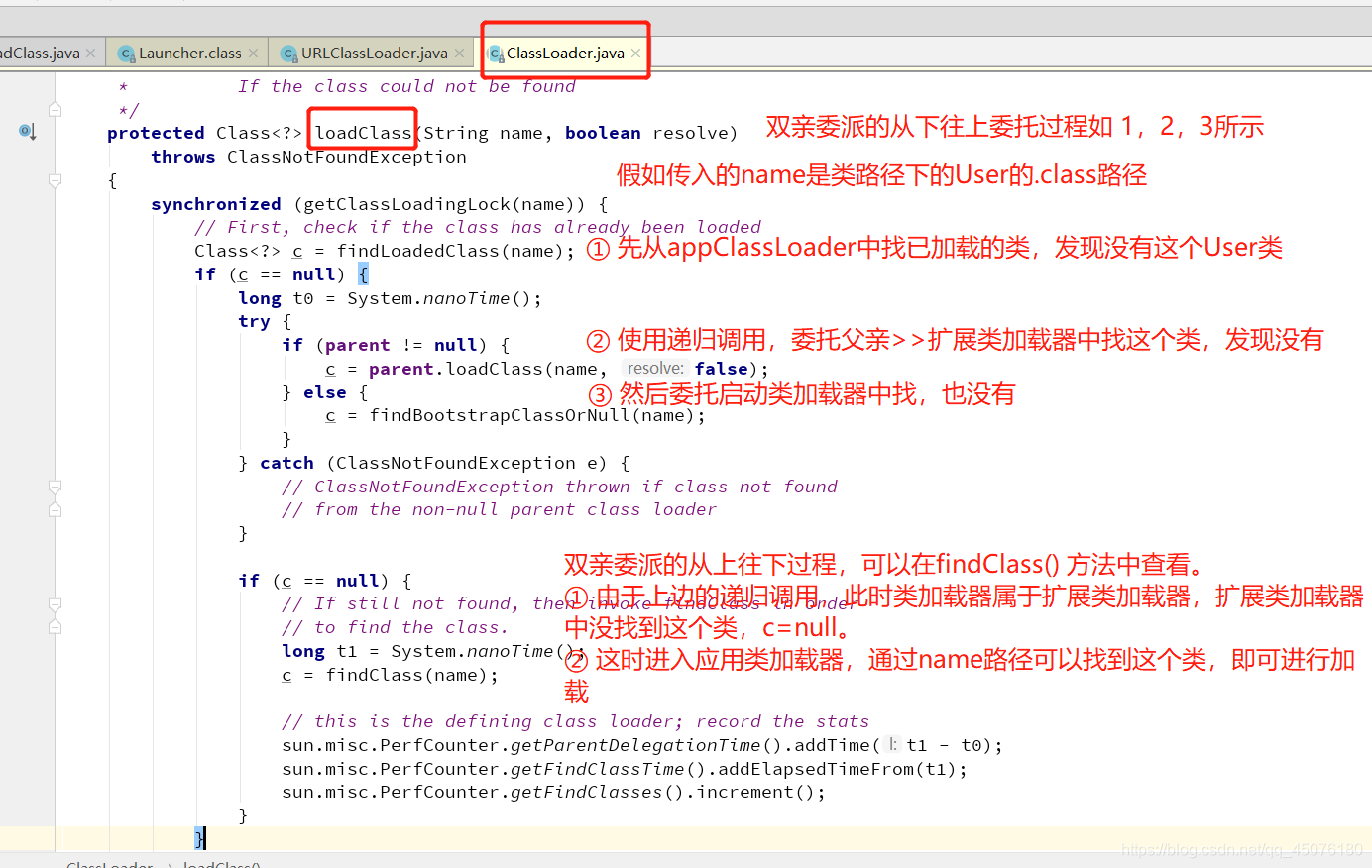
Task: Click the 'try' keyword
Action: click(254, 321)
